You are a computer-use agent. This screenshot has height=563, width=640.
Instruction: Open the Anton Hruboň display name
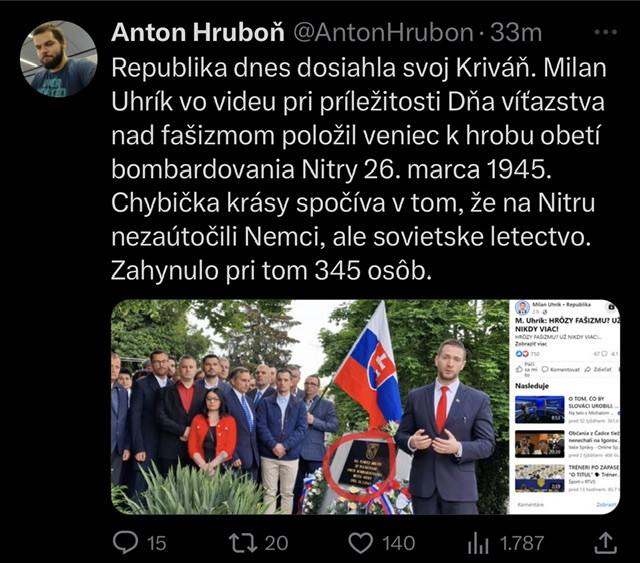[x=198, y=32]
